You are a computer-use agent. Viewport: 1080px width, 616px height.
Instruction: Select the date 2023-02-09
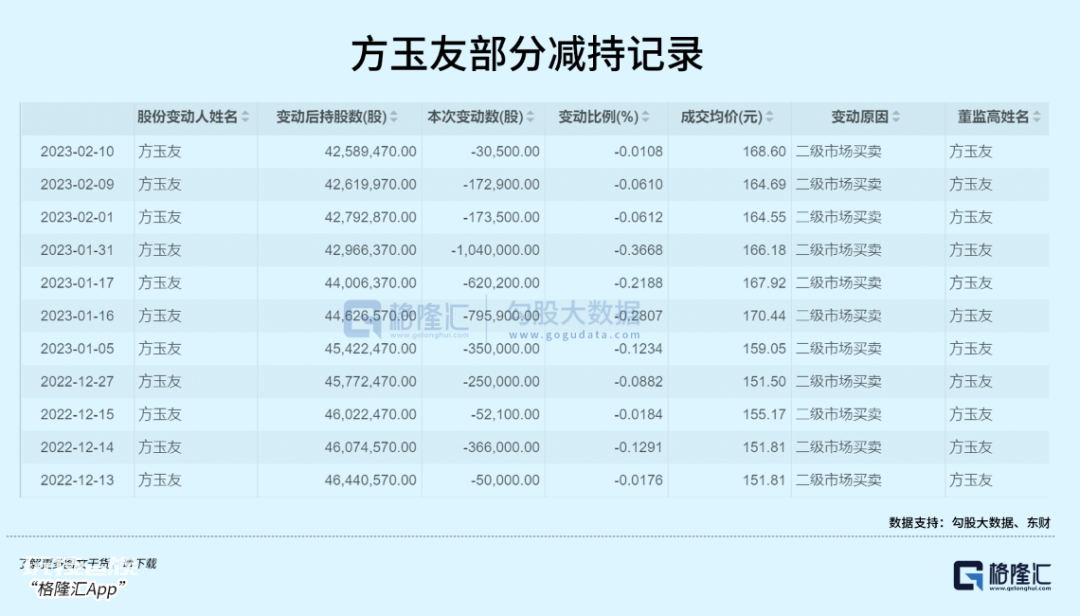tap(77, 185)
